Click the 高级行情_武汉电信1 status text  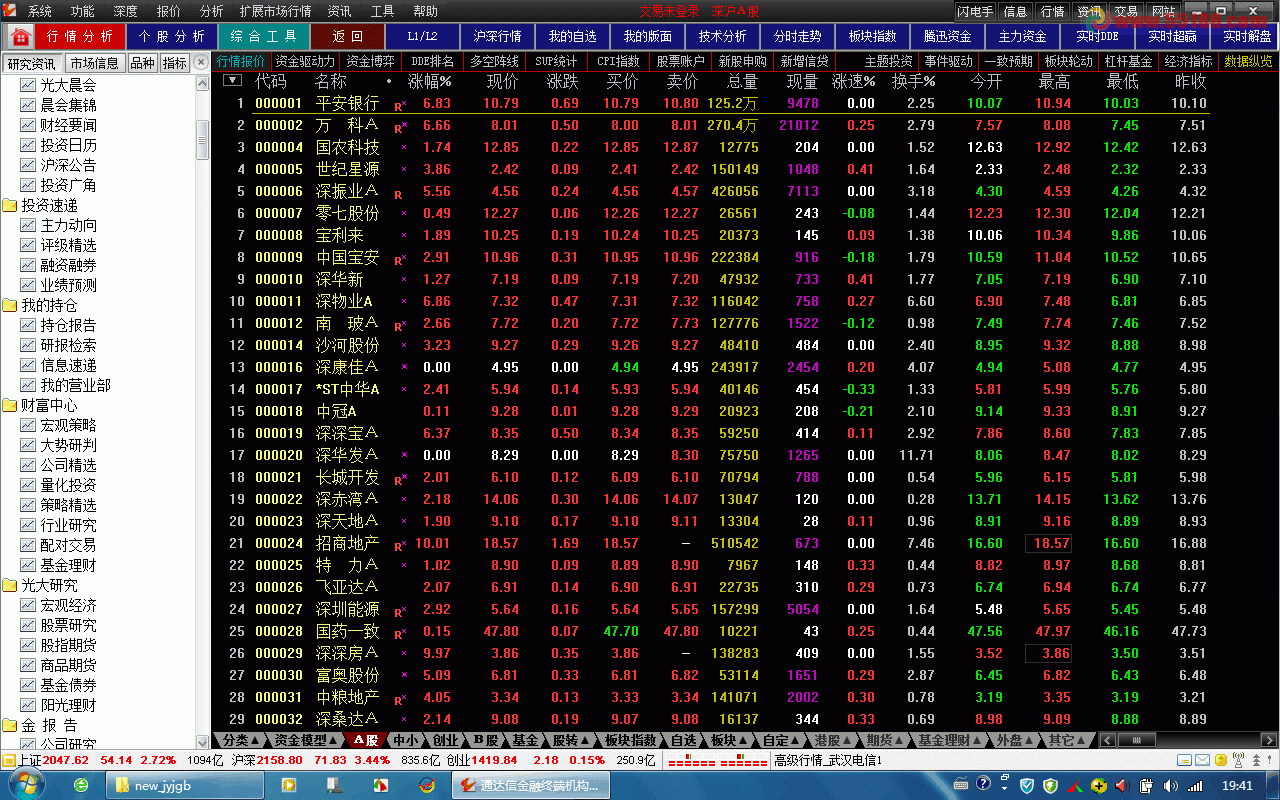[828, 761]
